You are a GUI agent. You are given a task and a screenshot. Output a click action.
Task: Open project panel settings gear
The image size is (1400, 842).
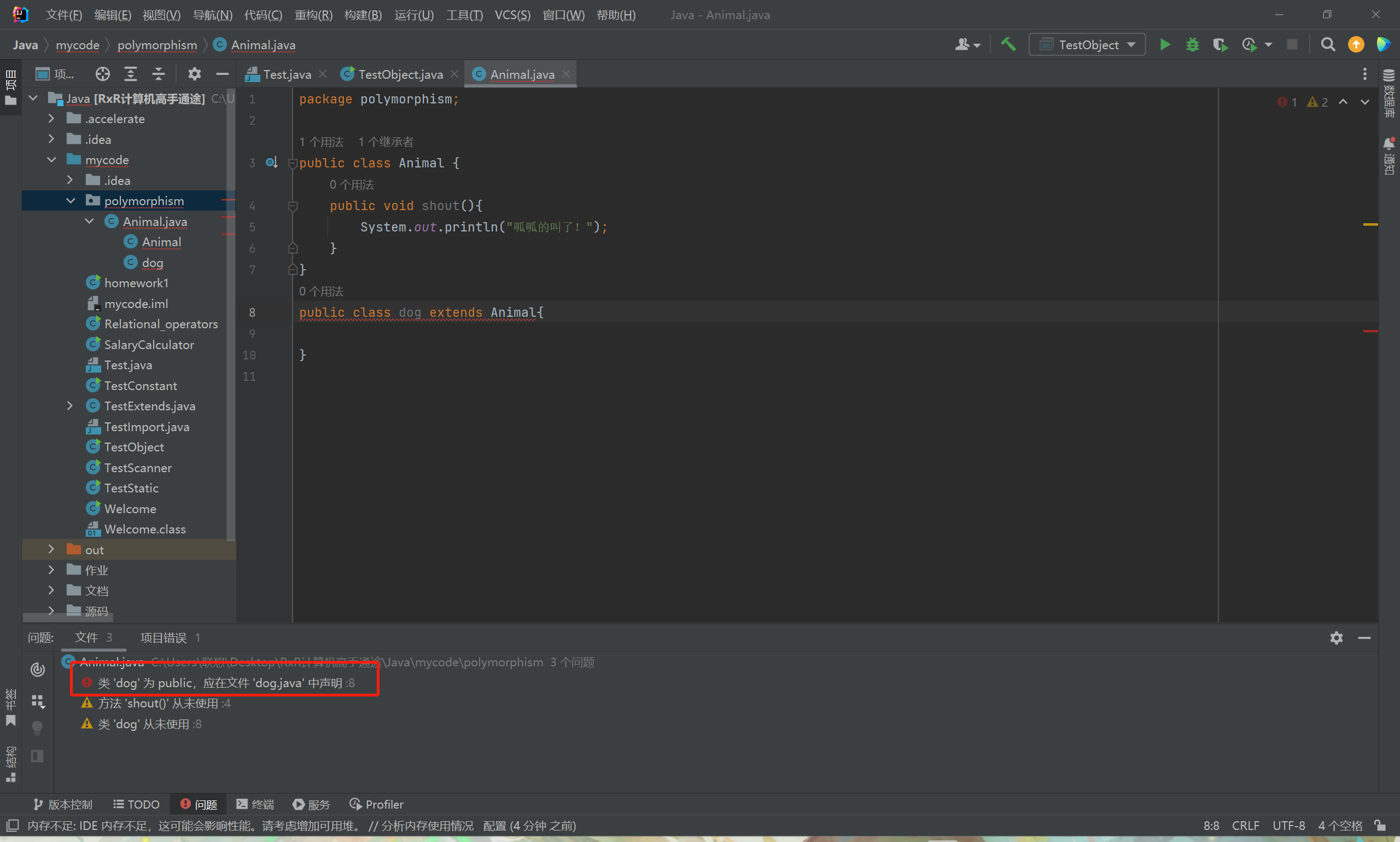[195, 74]
